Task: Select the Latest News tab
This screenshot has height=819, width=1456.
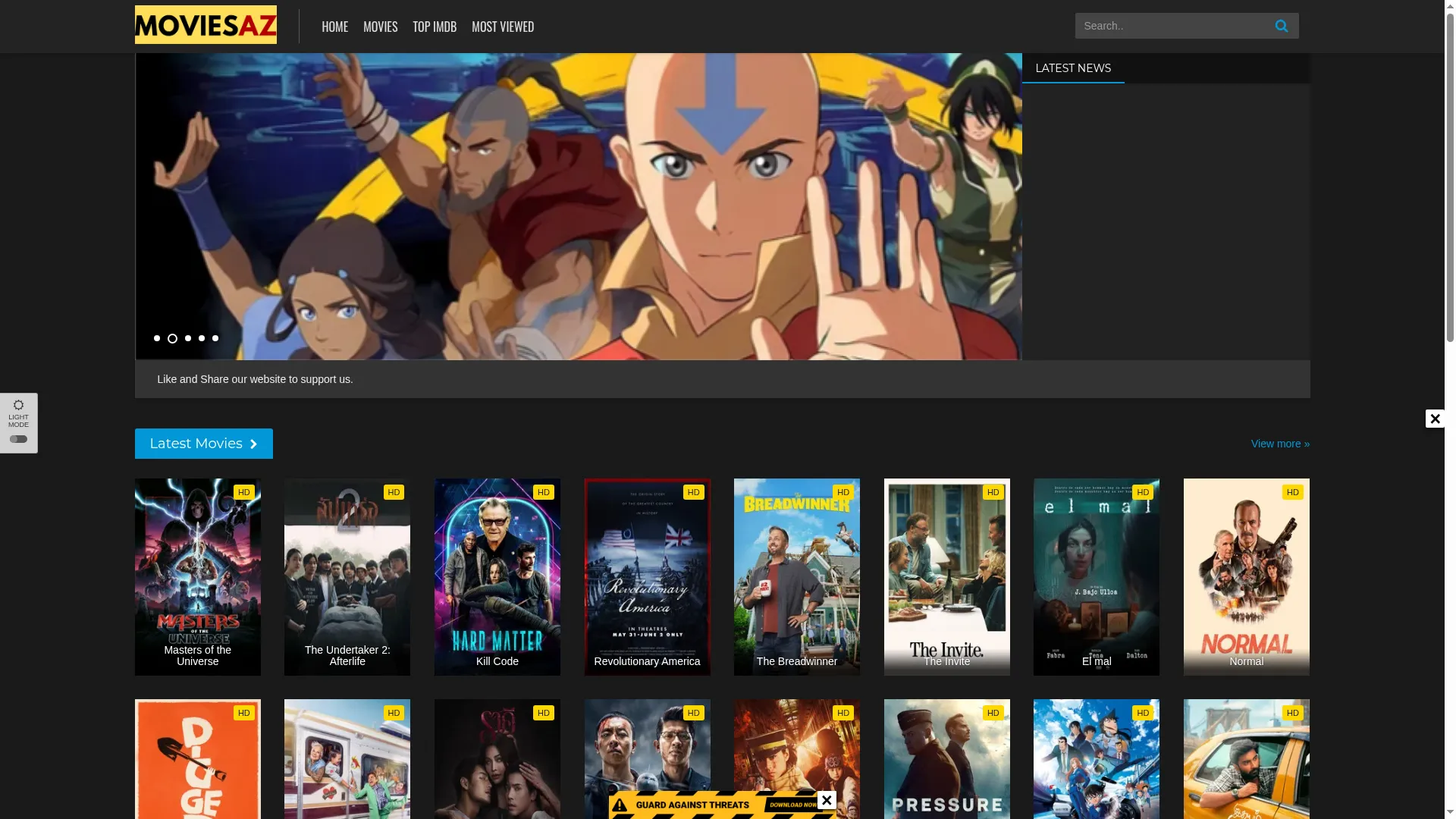Action: click(x=1073, y=68)
